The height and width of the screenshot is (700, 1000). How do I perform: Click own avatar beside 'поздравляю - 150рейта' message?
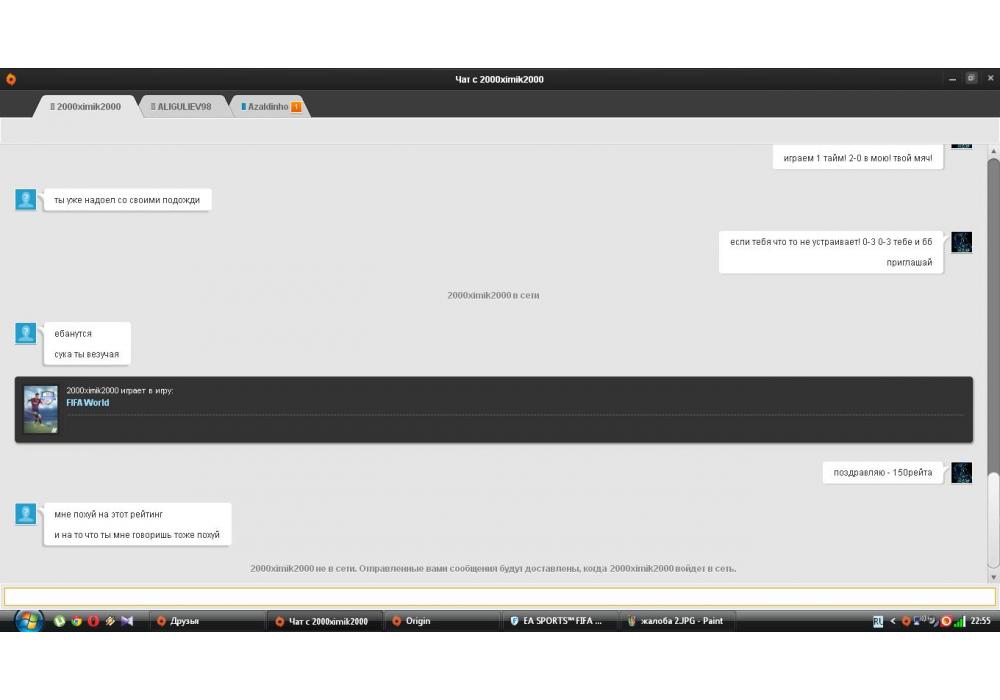(962, 473)
